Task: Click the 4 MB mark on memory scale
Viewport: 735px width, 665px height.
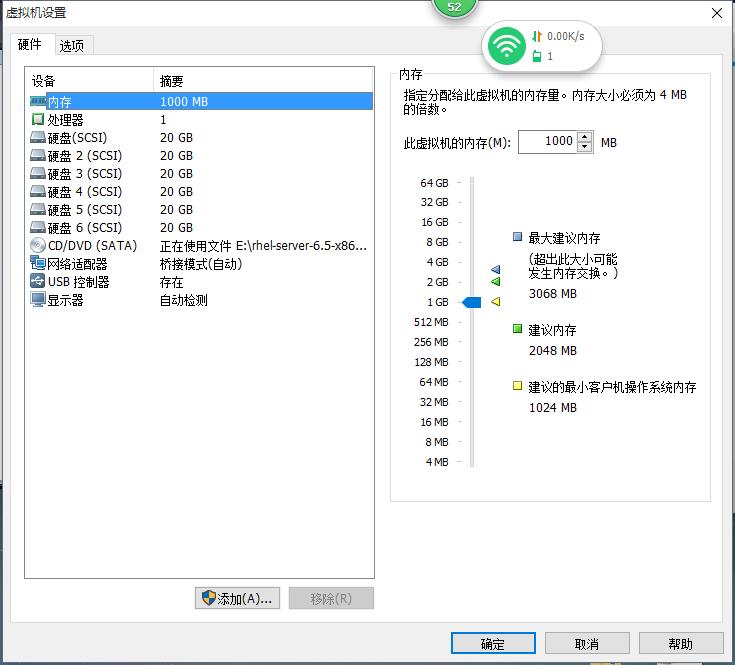Action: tap(437, 462)
